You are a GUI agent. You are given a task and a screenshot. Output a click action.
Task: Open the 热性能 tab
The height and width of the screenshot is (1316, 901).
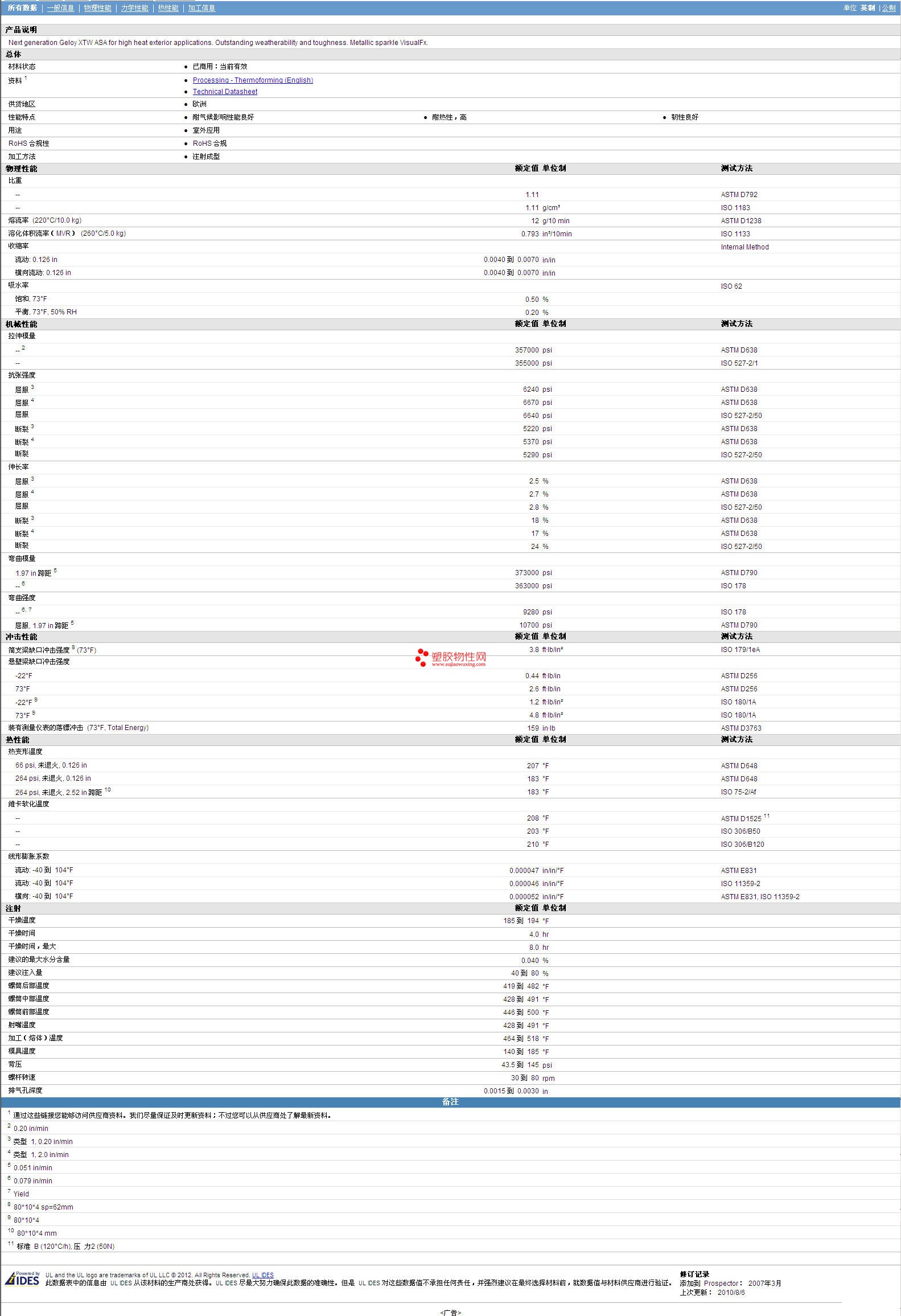168,8
